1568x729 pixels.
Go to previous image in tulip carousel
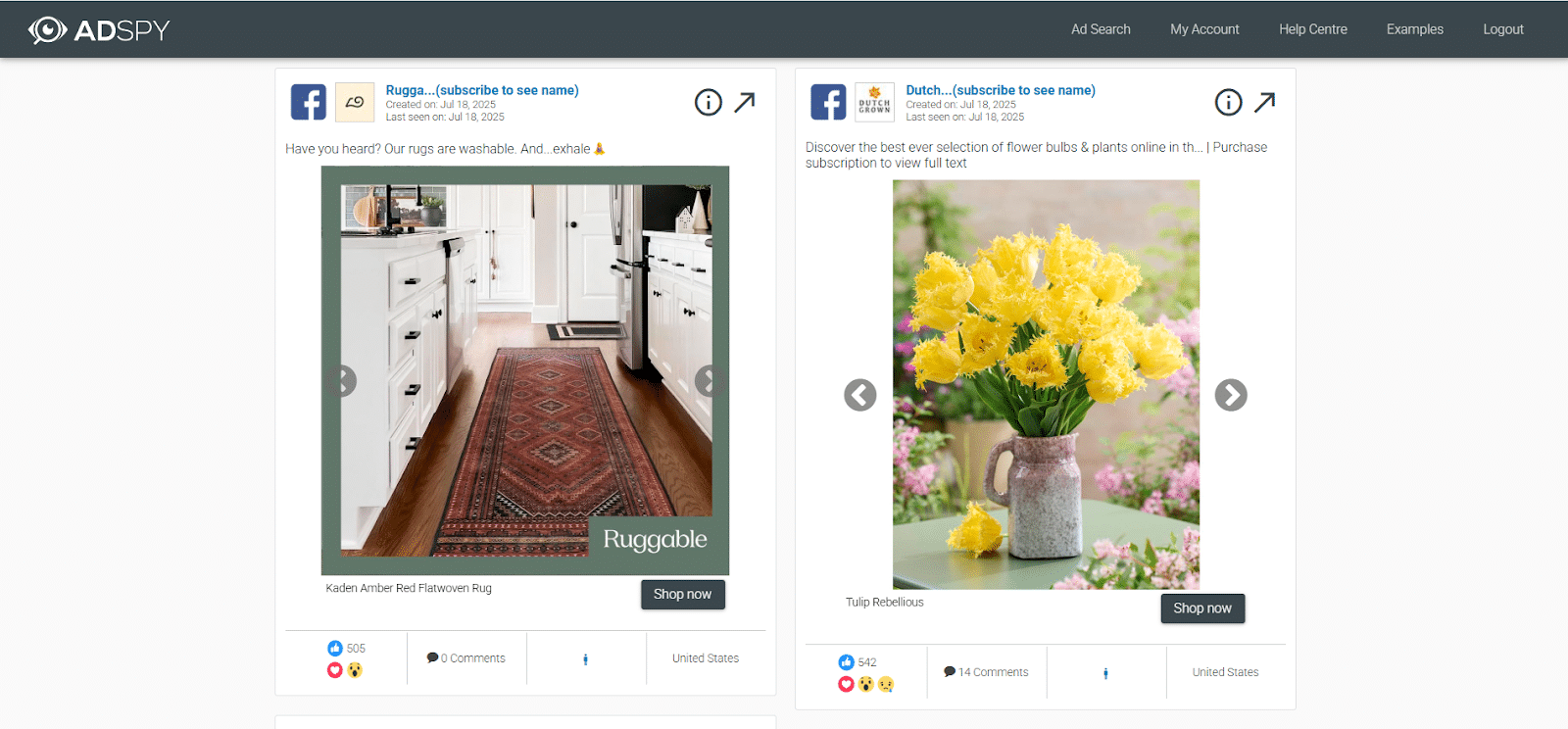point(860,395)
